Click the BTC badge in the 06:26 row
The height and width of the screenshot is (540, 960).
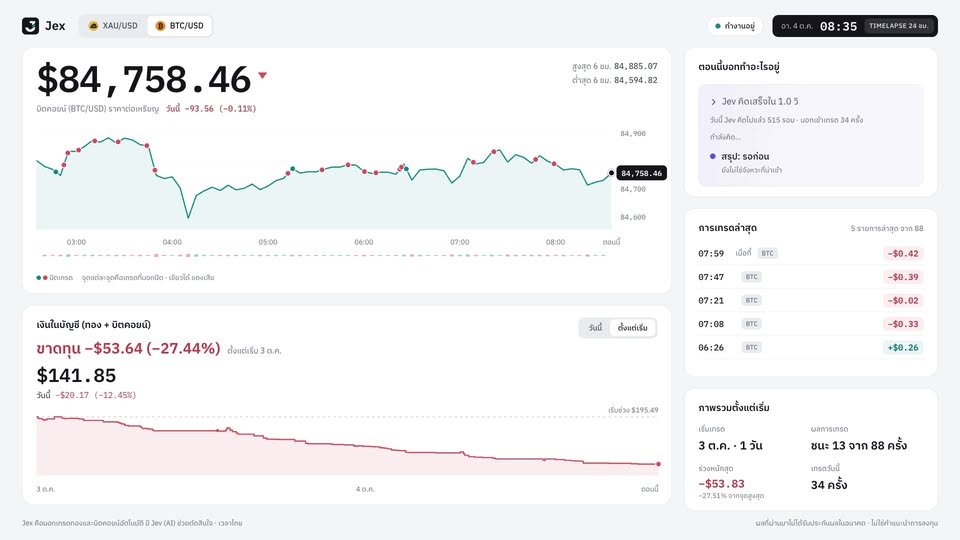click(x=752, y=347)
